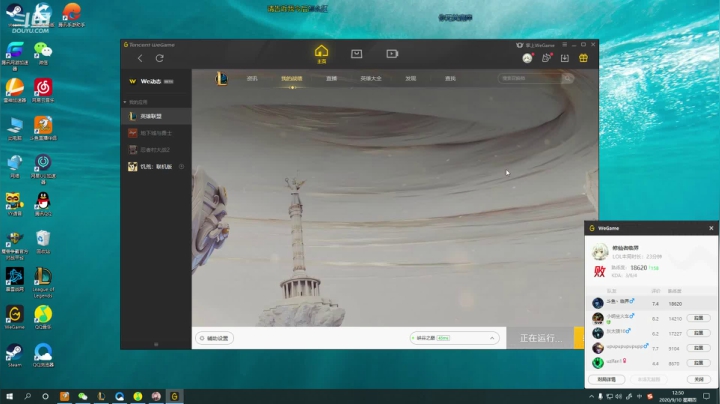Select the 我的战绩 tab

pos(292,79)
